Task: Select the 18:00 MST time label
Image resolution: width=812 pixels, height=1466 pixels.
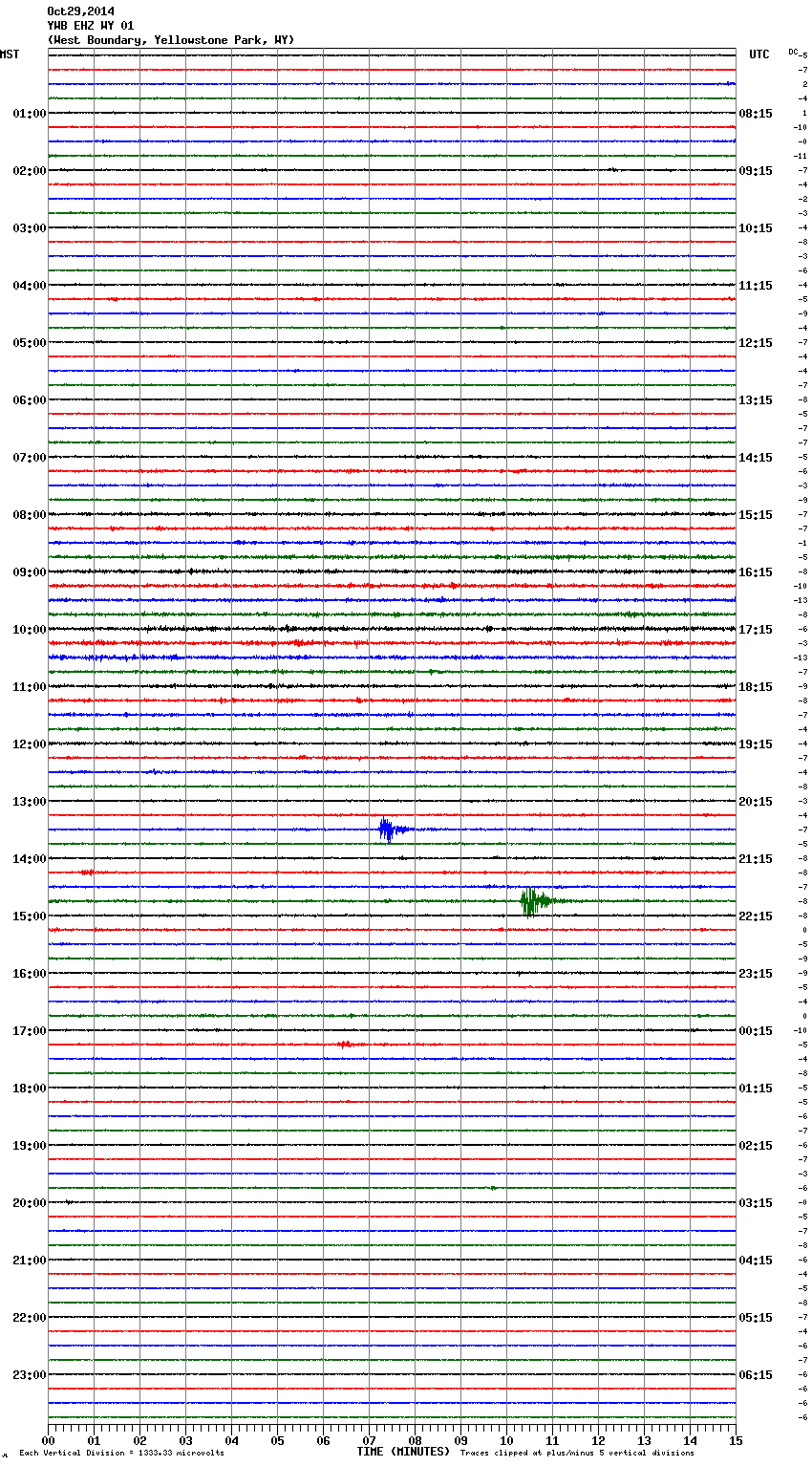Action: tap(30, 1089)
